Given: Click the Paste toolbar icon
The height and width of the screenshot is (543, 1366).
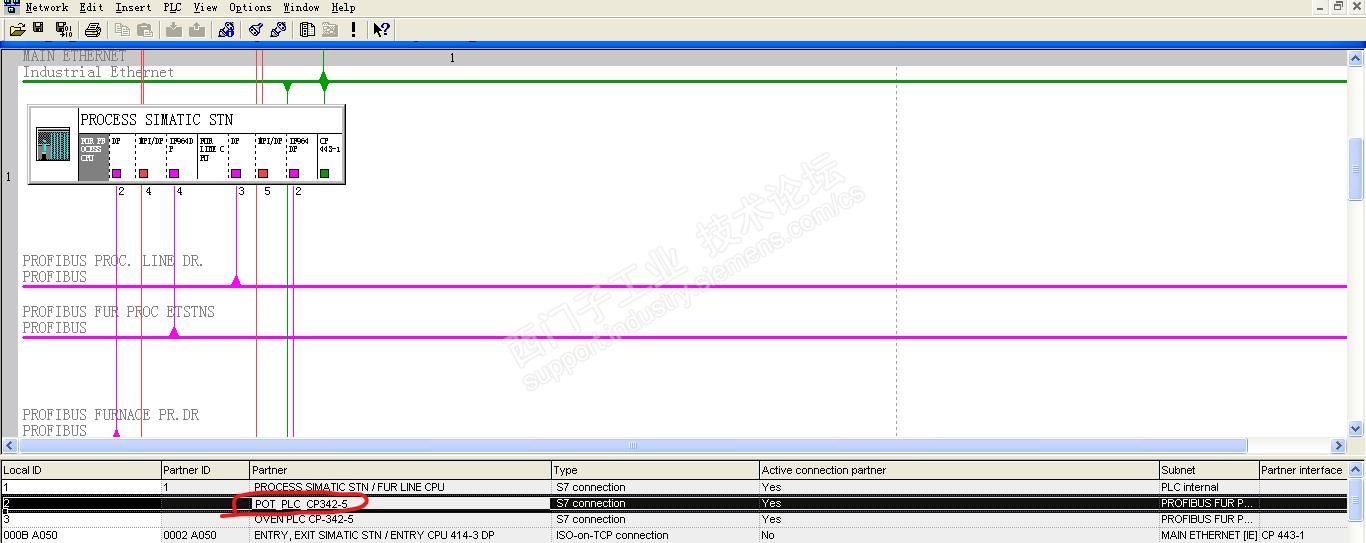Looking at the screenshot, I should coord(144,30).
